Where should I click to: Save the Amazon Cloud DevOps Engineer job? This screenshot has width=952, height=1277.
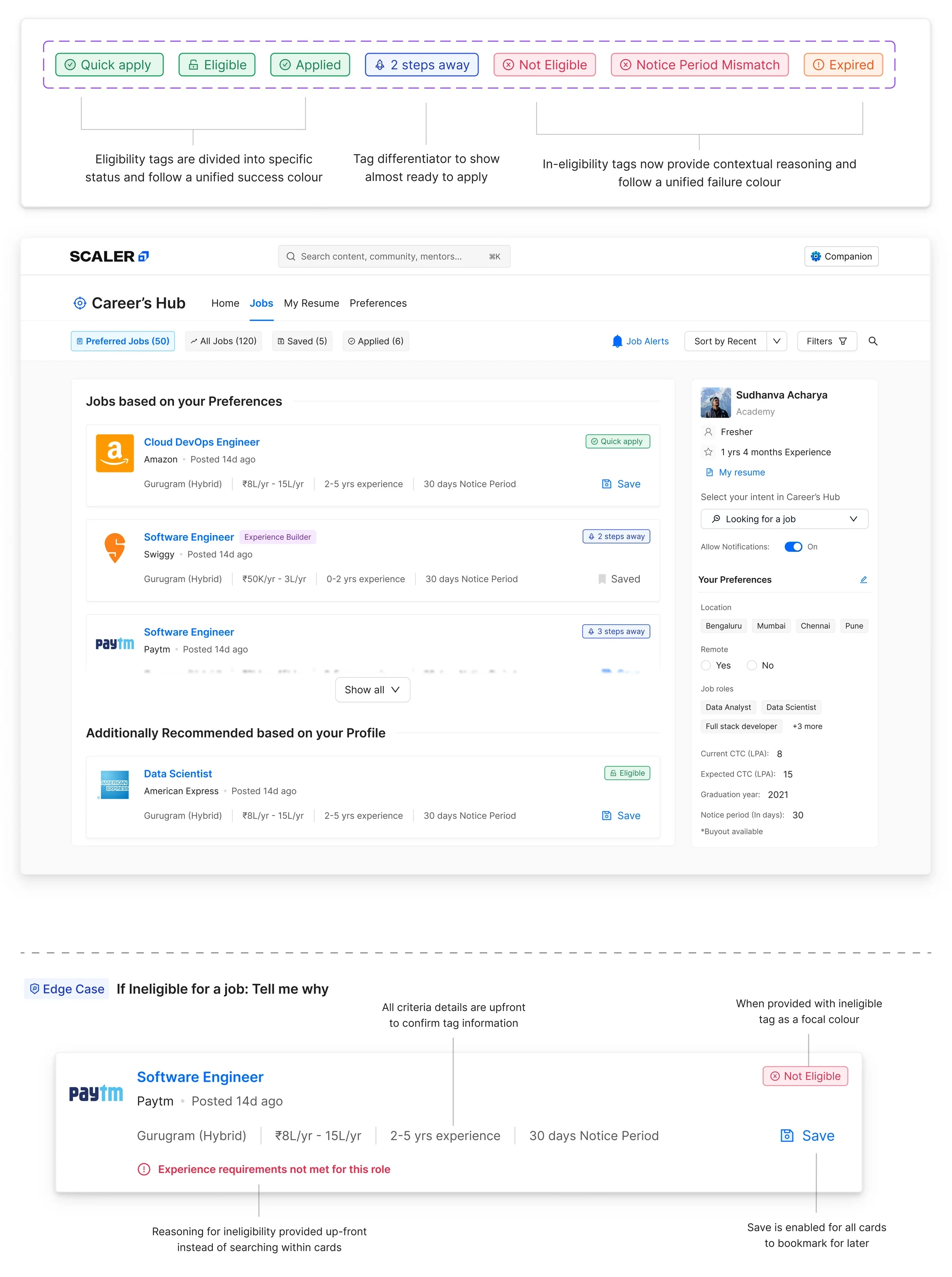pos(621,484)
